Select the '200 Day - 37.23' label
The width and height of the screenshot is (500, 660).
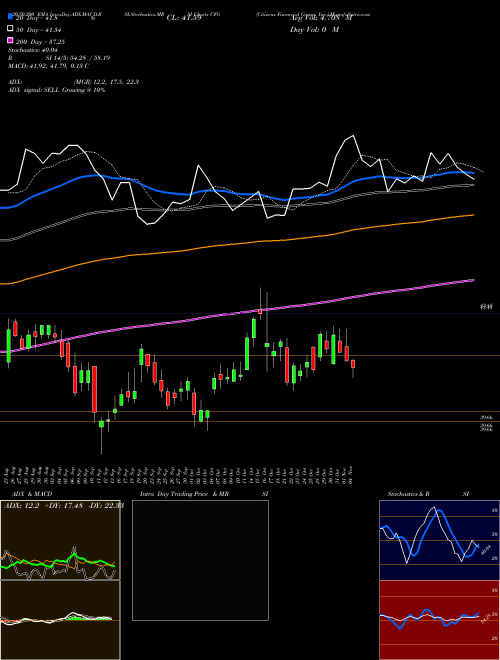pos(40,42)
